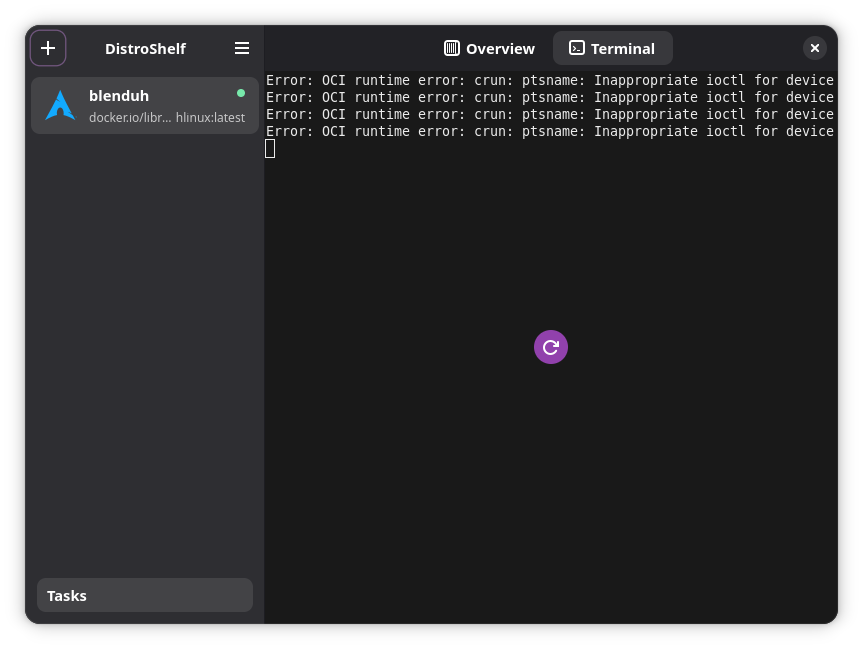Image resolution: width=863 pixels, height=649 pixels.
Task: Switch to the Overview tab
Action: point(490,48)
